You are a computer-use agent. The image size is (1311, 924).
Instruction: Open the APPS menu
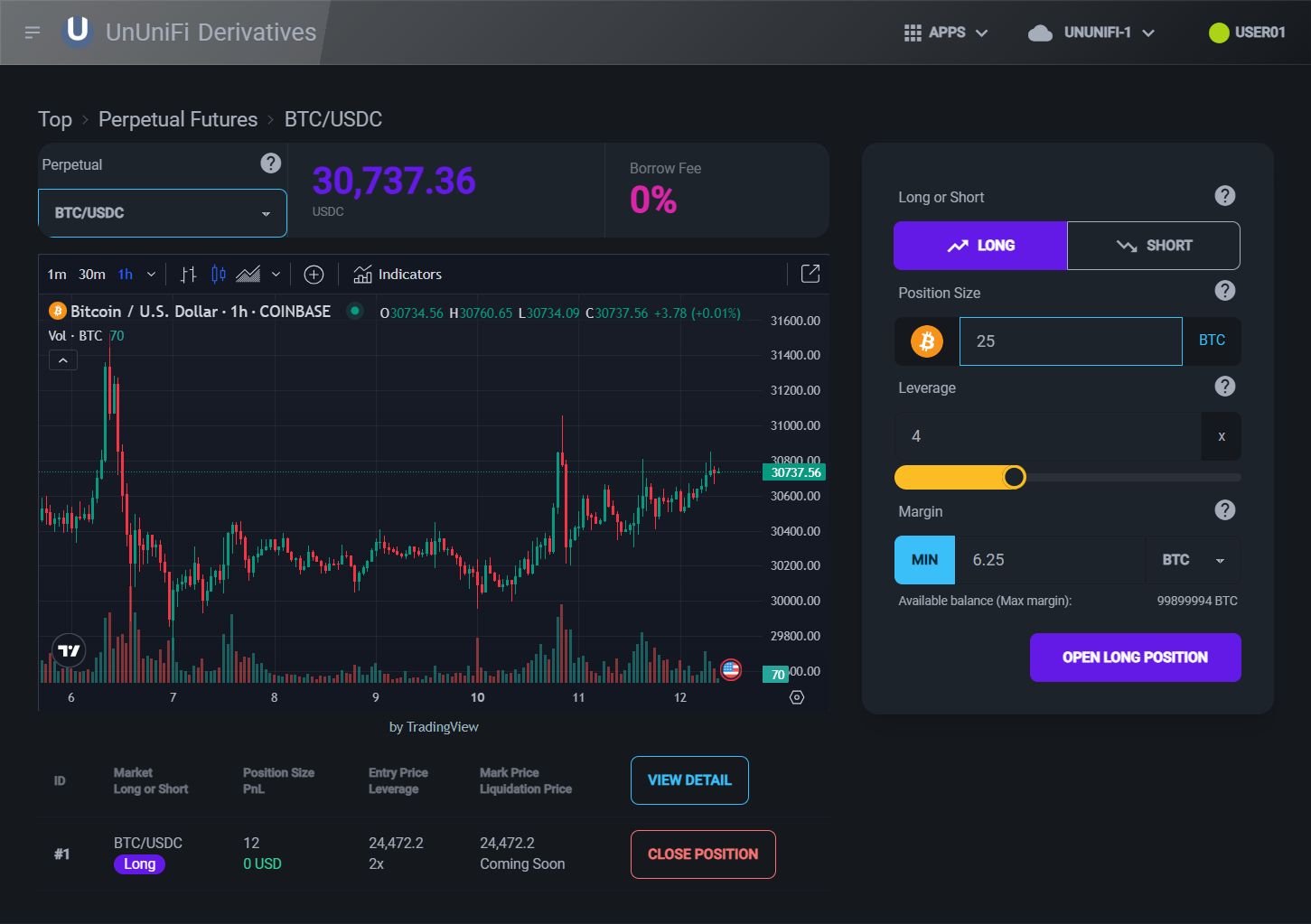pos(946,33)
